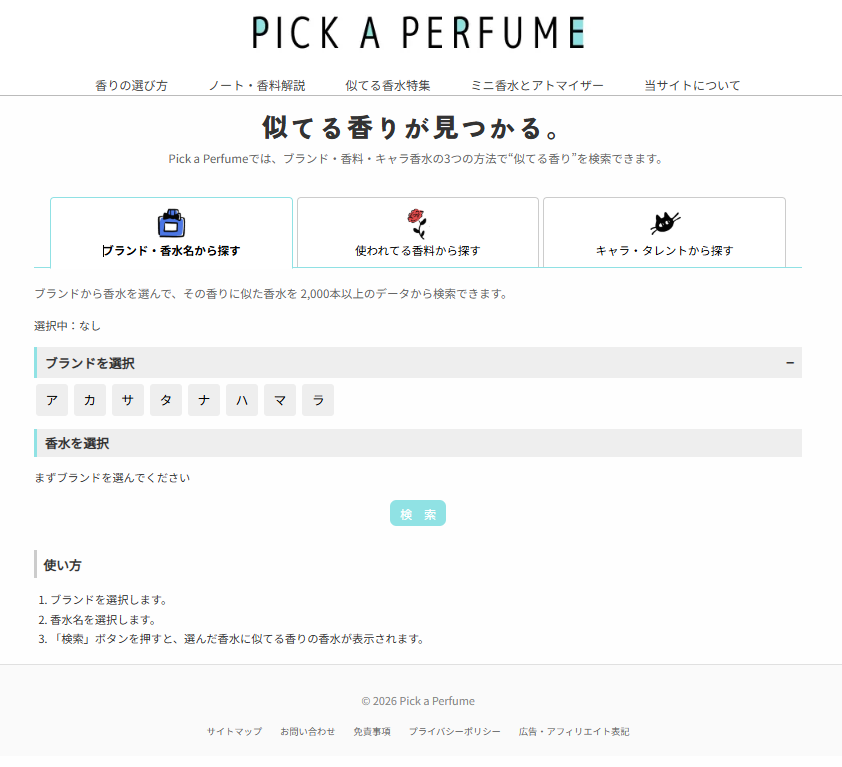Switch to 使われてる香料から探す tab
Viewport: 842px width, 767px height.
(x=417, y=250)
